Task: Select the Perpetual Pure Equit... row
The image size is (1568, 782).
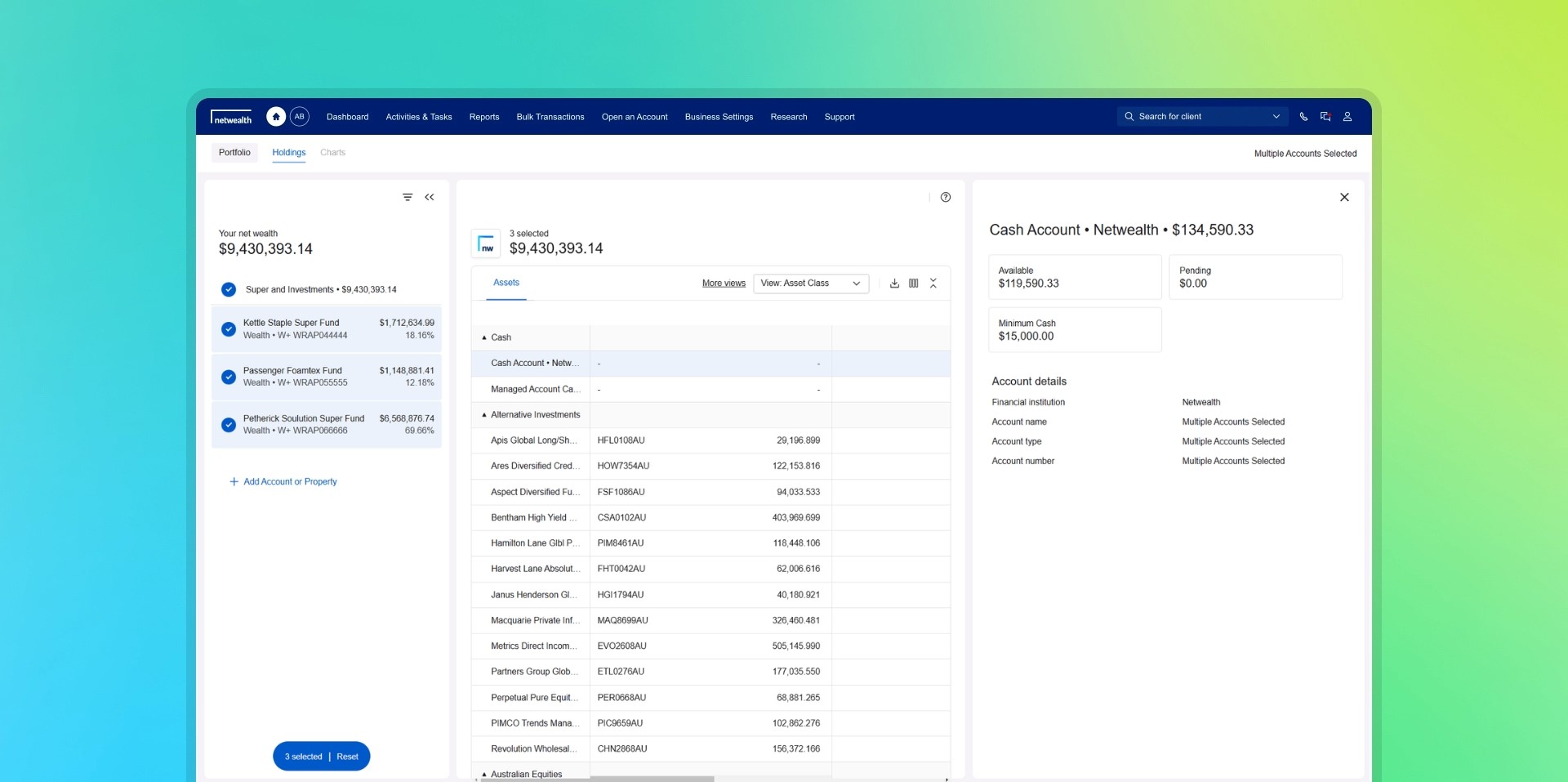Action: pos(710,698)
